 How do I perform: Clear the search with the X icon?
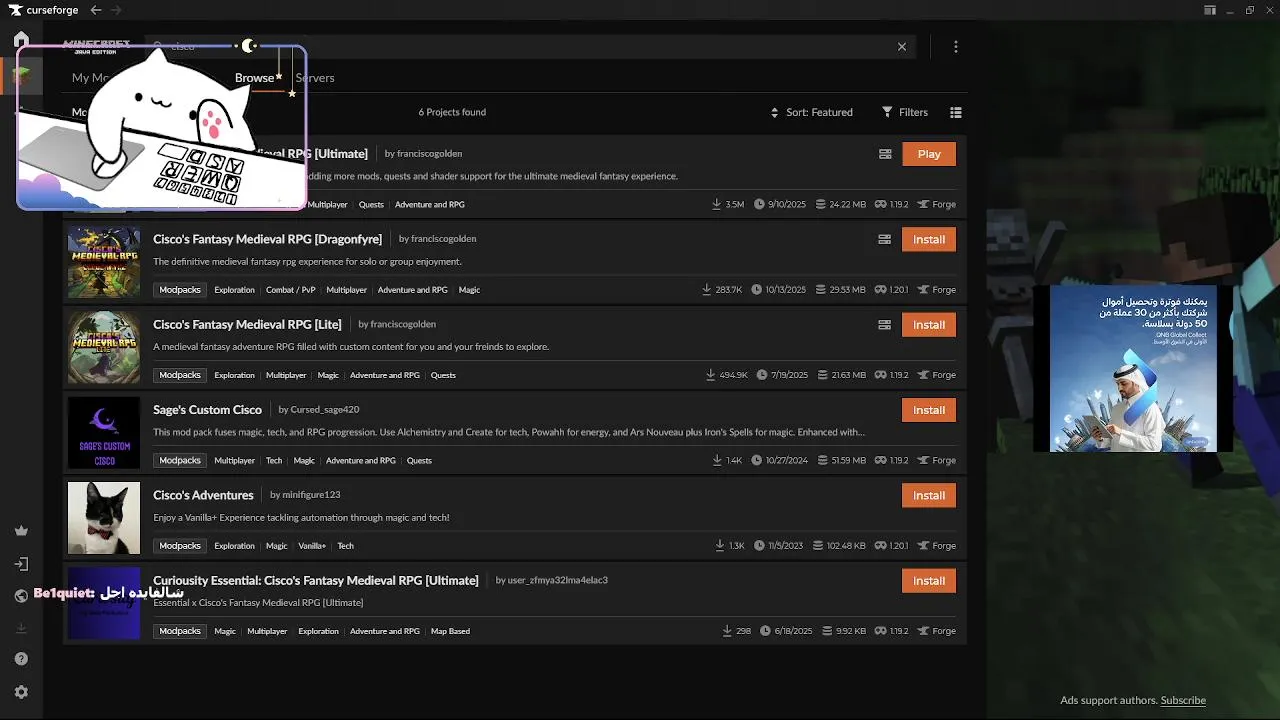click(902, 47)
